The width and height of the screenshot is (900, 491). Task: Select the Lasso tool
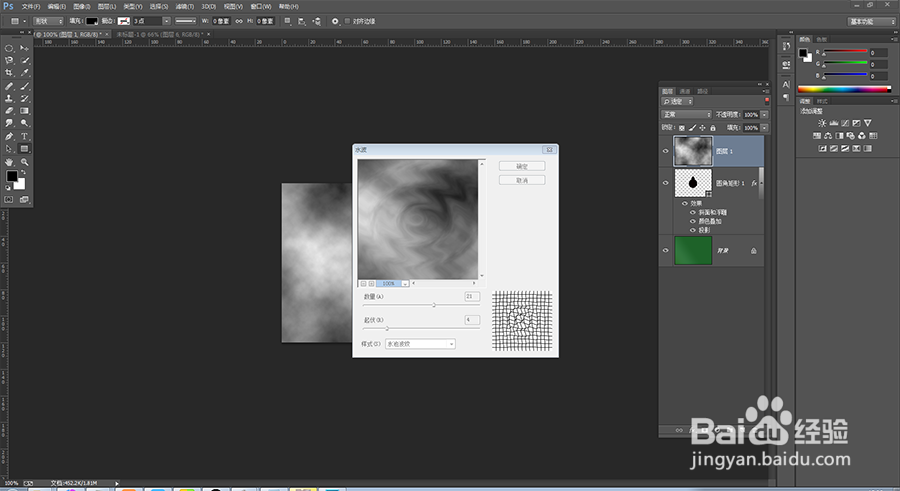coord(9,60)
